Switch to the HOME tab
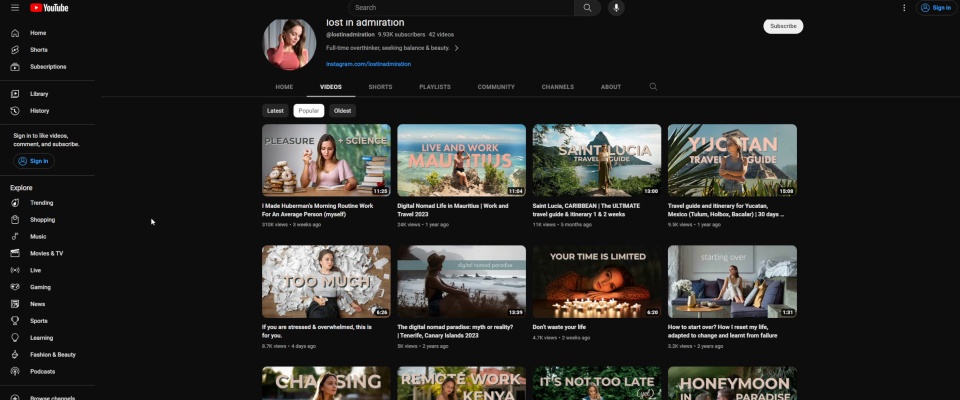 [x=284, y=87]
